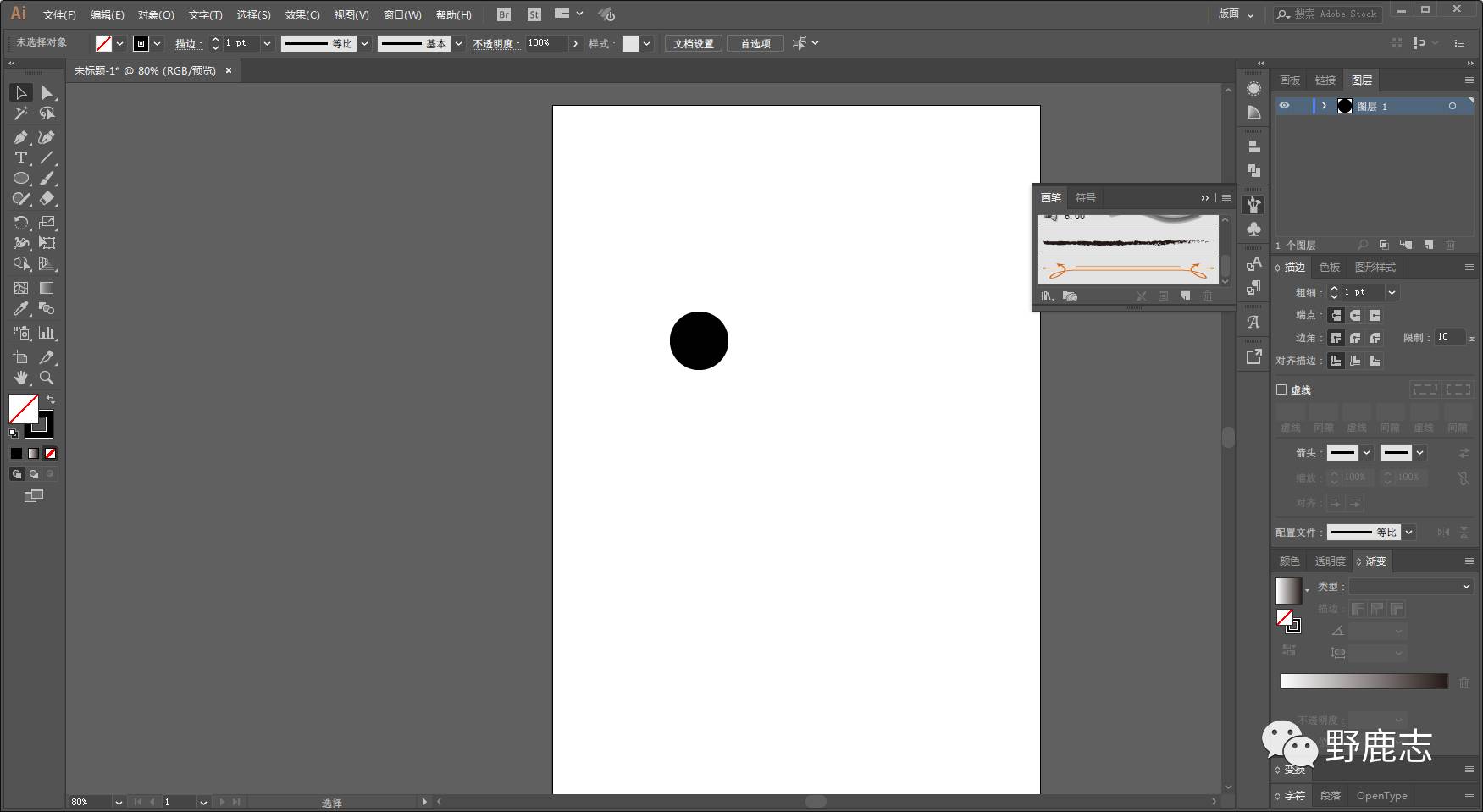This screenshot has width=1483, height=812.
Task: Enable the 虚线 dashed line checkbox
Action: coord(1281,389)
